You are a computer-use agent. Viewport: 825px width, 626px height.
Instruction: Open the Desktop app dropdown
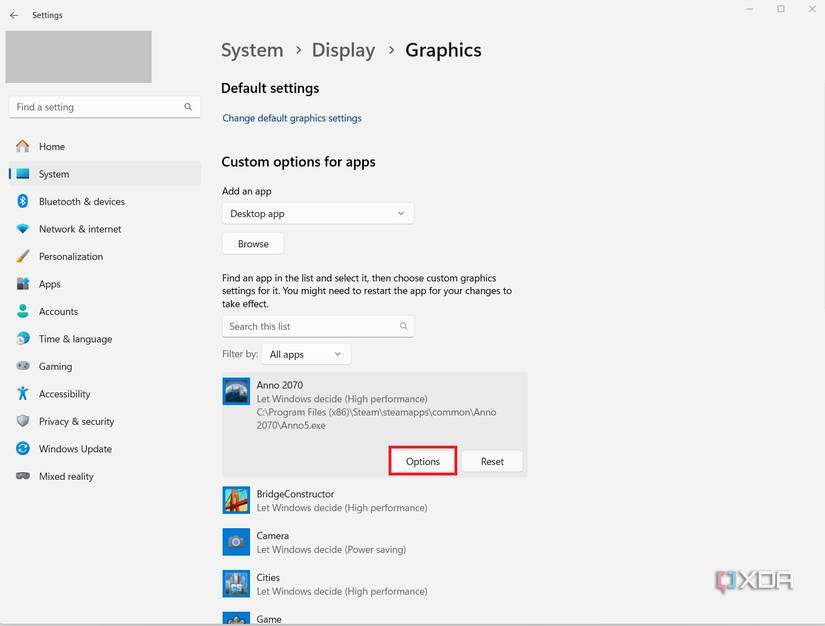pos(318,214)
